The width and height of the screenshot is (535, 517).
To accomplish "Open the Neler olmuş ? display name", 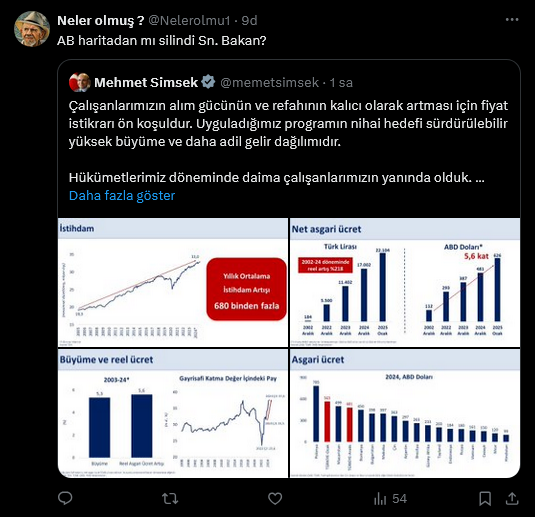I will [x=101, y=20].
